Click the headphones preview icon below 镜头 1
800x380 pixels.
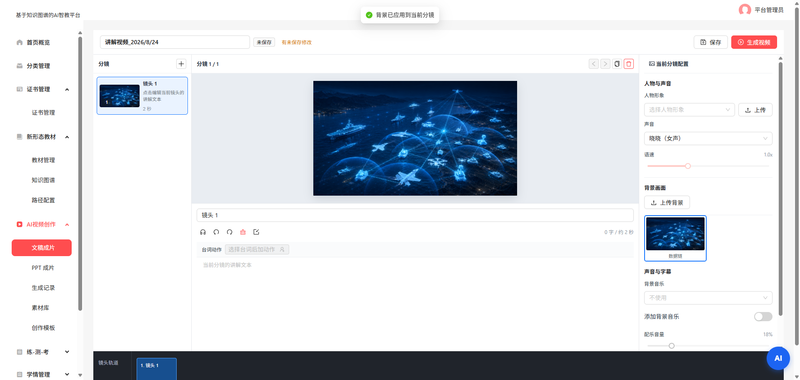pos(203,232)
